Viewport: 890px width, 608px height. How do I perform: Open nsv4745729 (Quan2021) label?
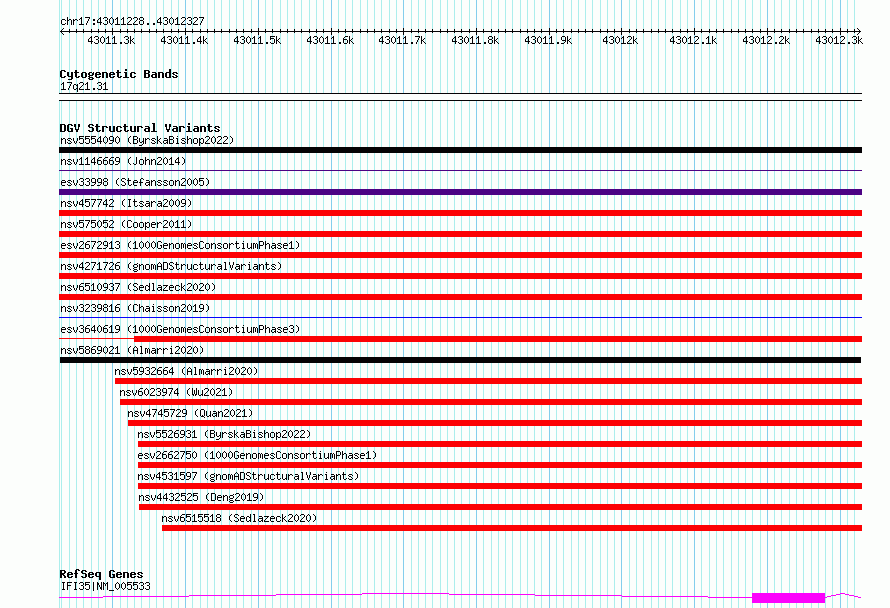pyautogui.click(x=190, y=413)
